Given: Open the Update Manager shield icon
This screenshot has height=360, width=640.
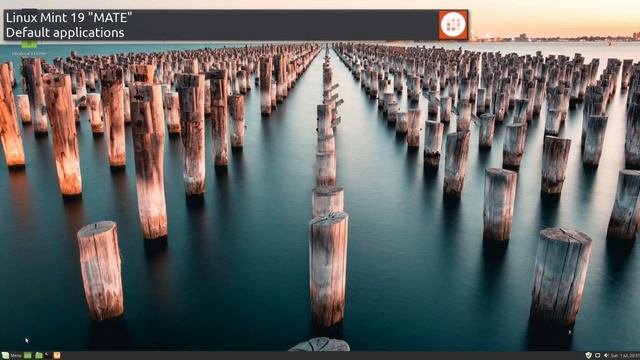Looking at the screenshot, I should [589, 356].
